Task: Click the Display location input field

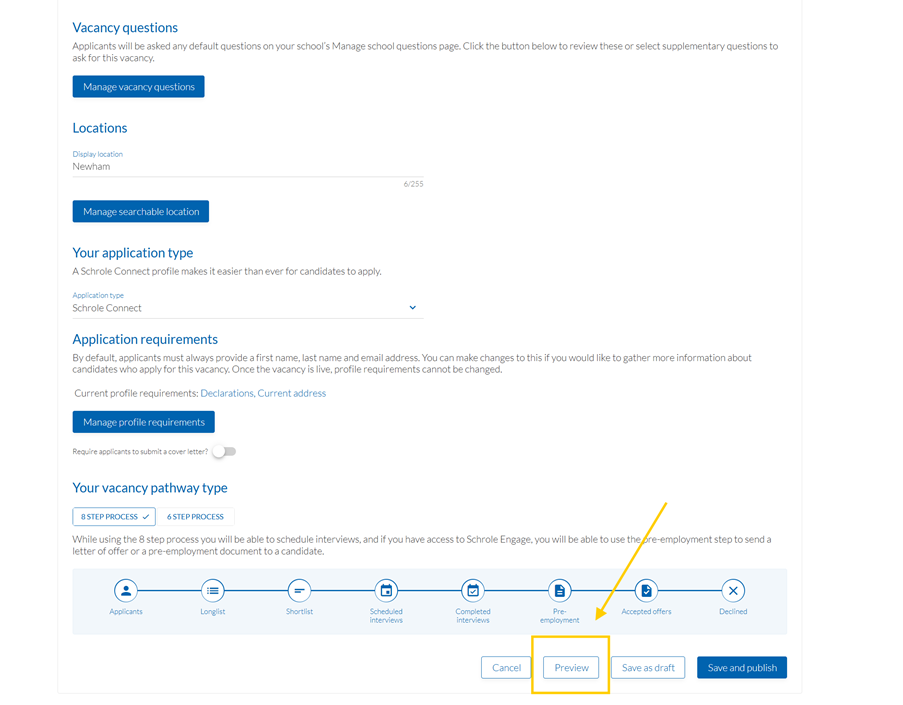Action: (x=248, y=166)
